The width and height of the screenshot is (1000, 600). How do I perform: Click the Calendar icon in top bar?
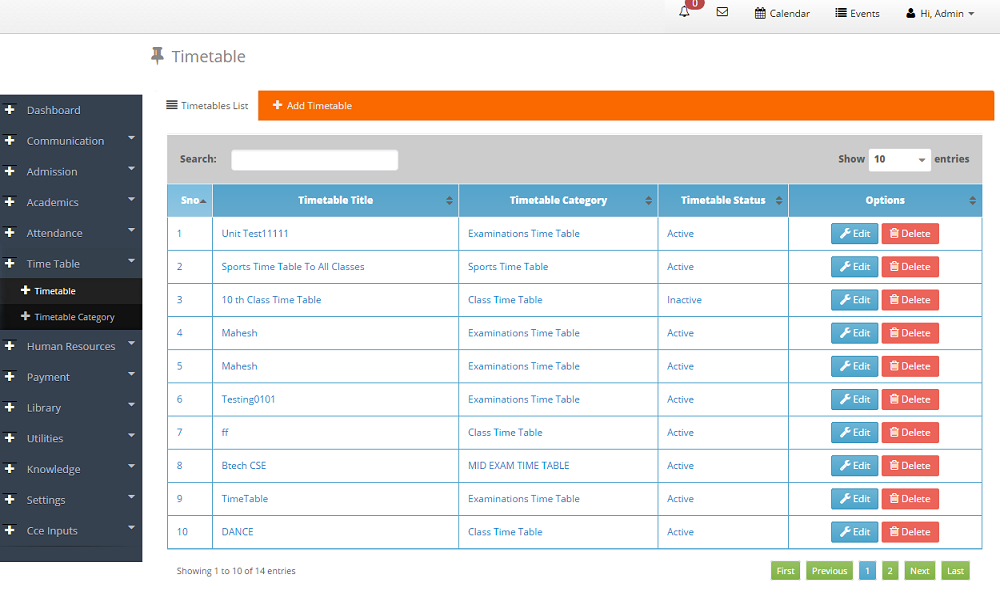(760, 13)
